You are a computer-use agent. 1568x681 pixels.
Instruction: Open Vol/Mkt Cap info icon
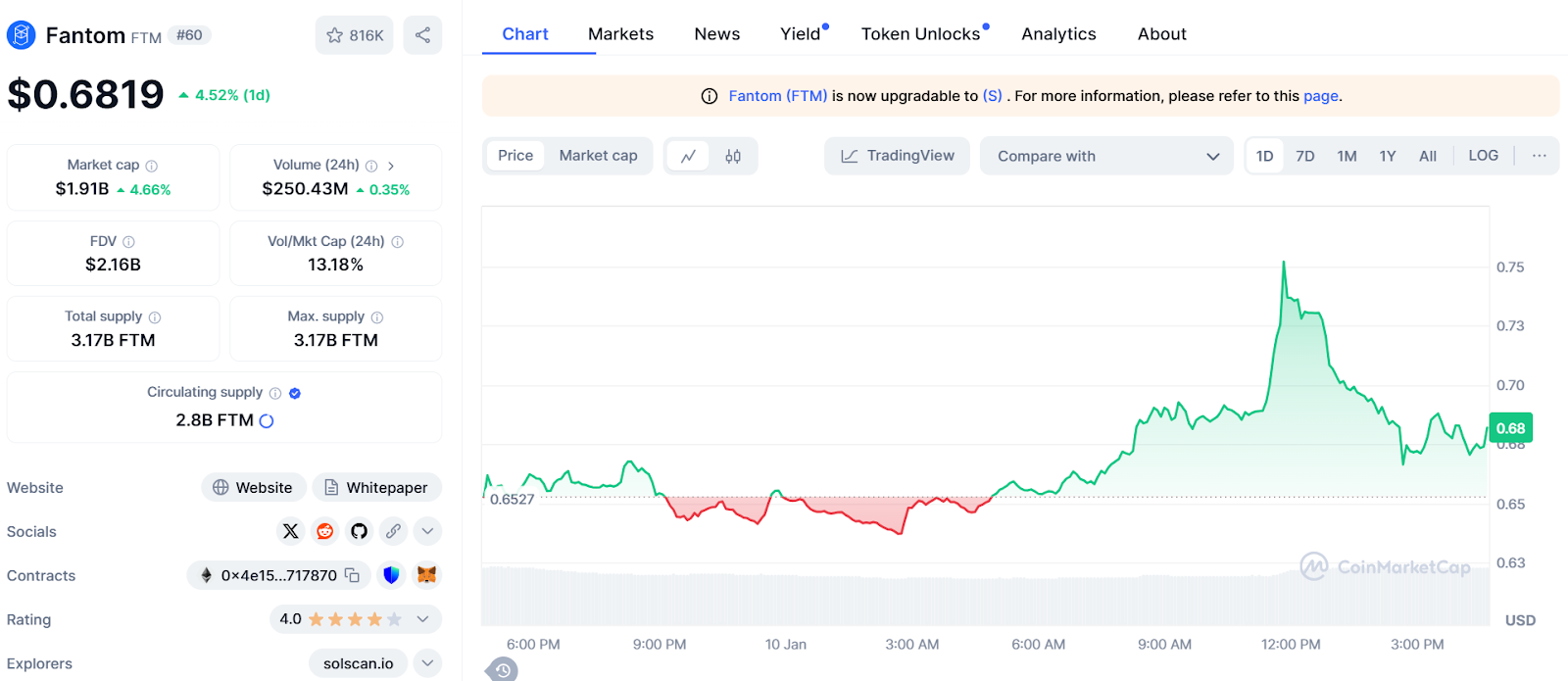[397, 242]
